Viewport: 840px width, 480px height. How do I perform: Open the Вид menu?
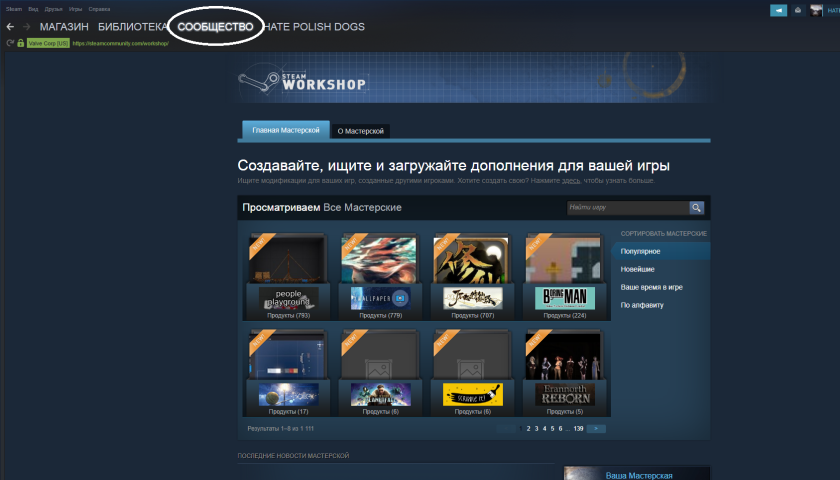33,9
